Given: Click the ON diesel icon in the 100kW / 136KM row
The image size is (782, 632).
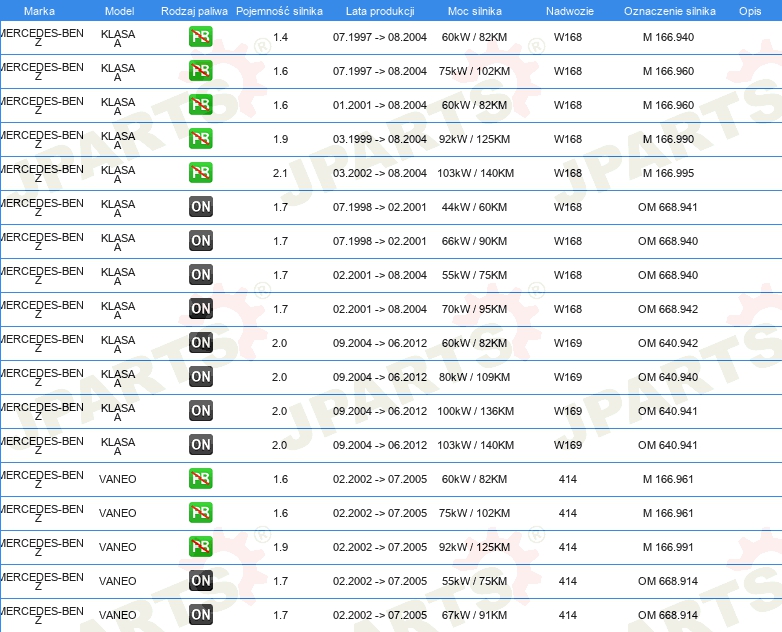Looking at the screenshot, I should 200,411.
